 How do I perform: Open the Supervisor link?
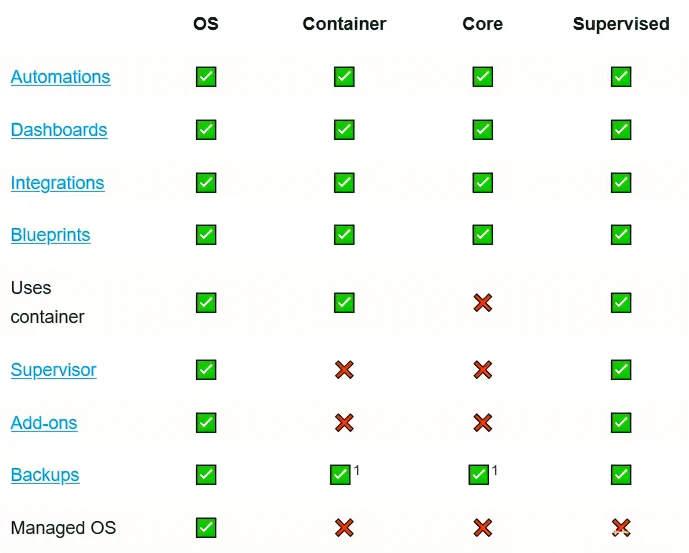[x=53, y=370]
